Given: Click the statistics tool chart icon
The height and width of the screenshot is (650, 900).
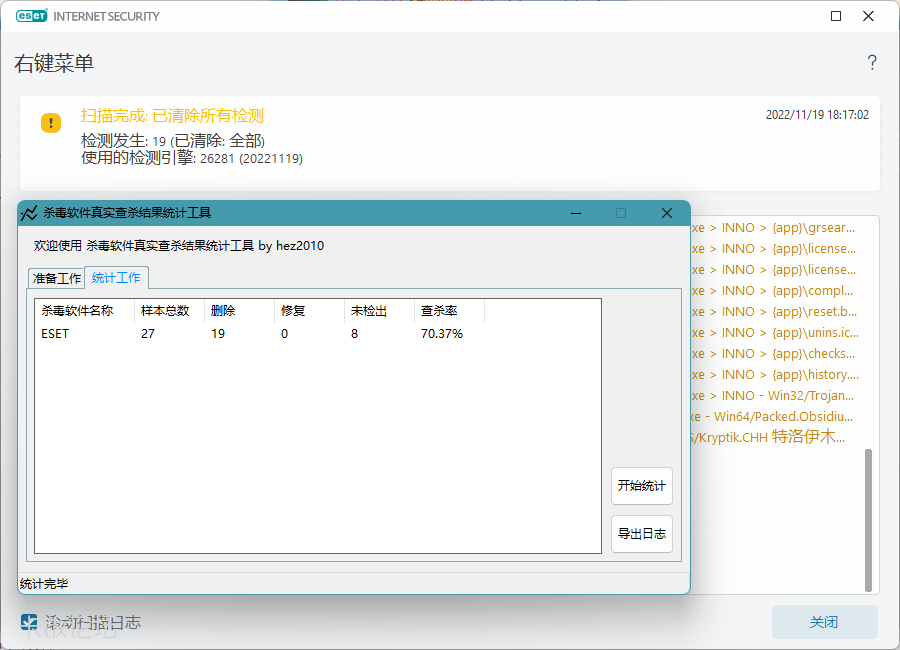Looking at the screenshot, I should pyautogui.click(x=29, y=213).
